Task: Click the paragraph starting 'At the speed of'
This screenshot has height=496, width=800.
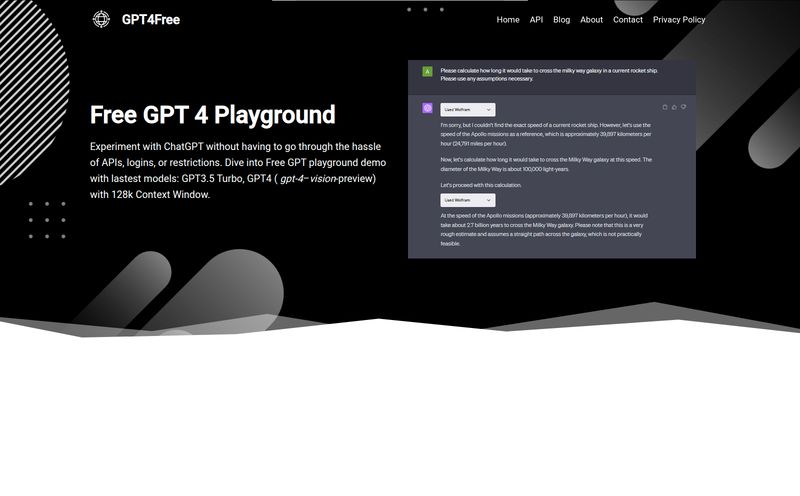Action: pos(544,230)
